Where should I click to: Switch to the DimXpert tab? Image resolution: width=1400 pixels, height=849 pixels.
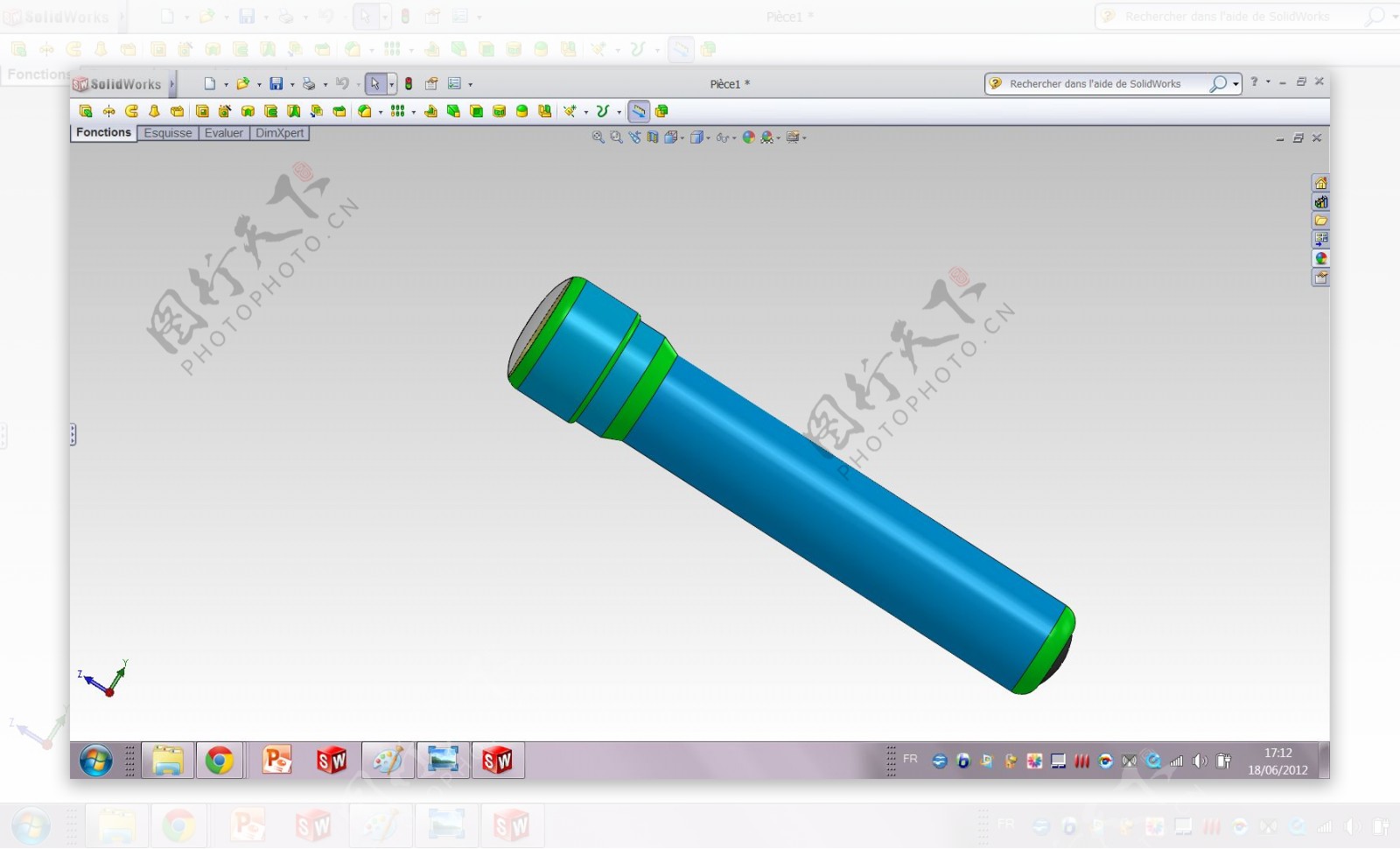[x=280, y=133]
